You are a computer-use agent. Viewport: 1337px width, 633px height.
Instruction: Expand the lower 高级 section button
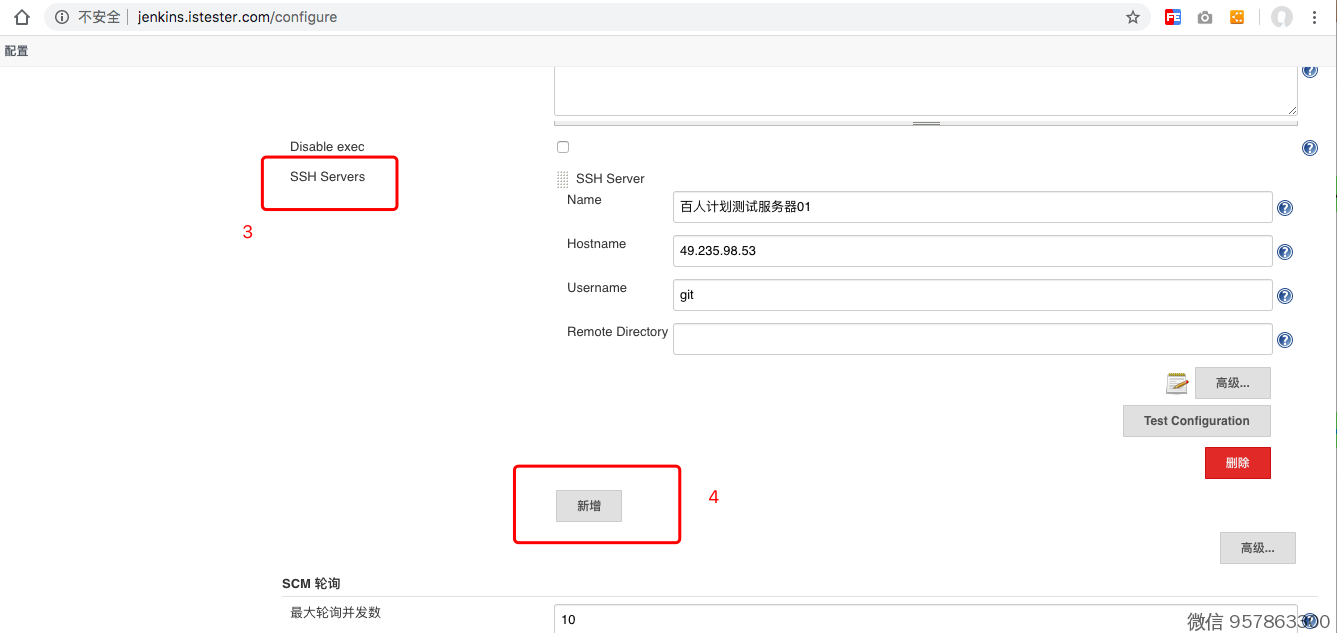(x=1257, y=548)
